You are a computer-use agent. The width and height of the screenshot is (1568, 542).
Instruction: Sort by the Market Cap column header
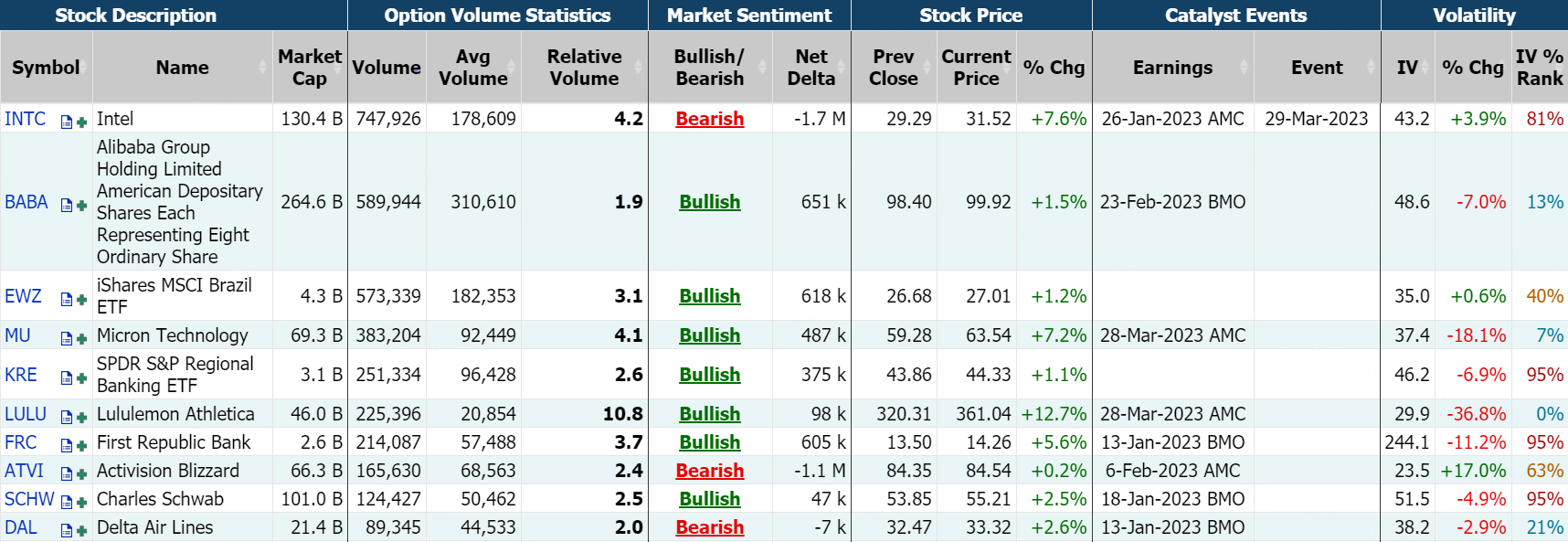[x=309, y=68]
